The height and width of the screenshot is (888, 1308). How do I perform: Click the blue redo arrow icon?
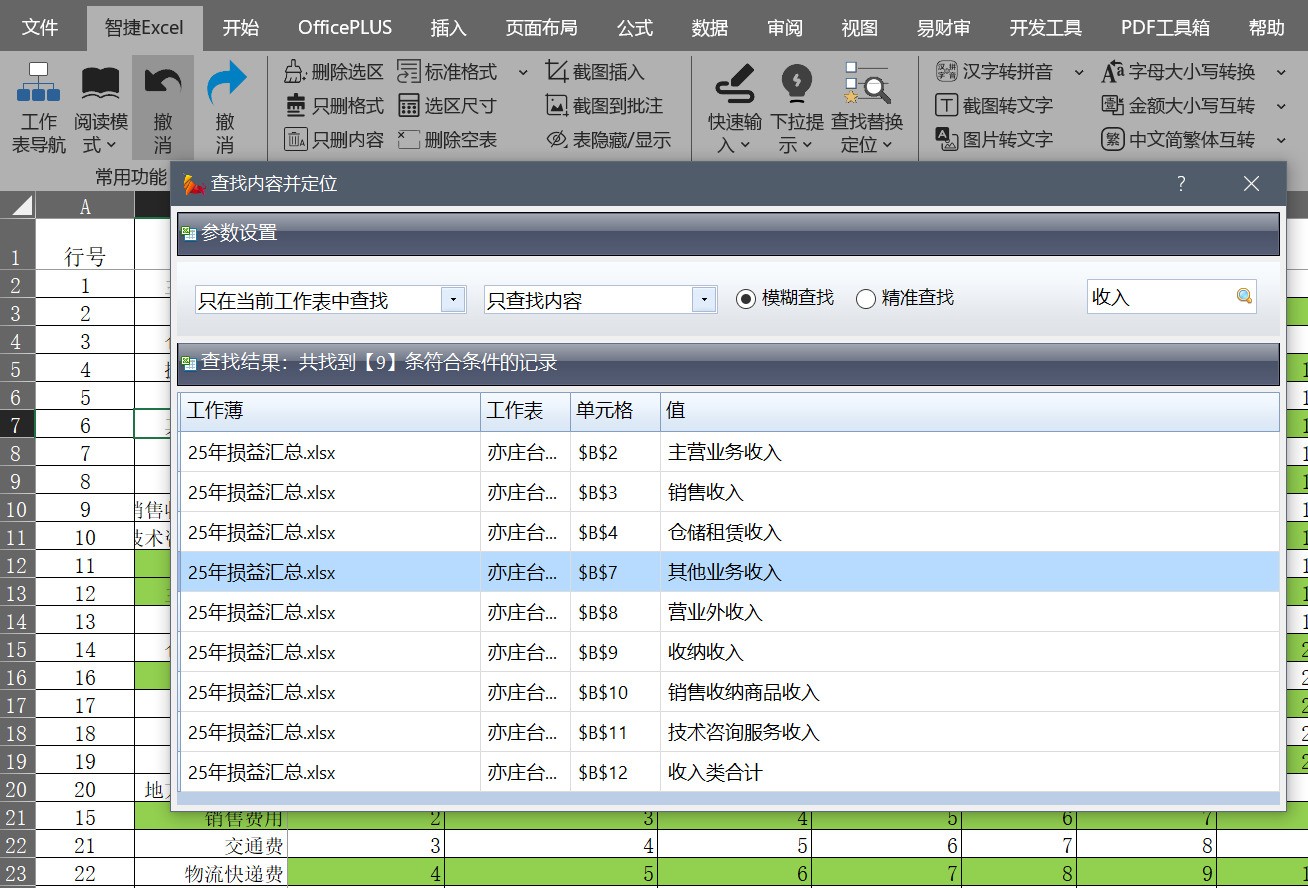[225, 84]
